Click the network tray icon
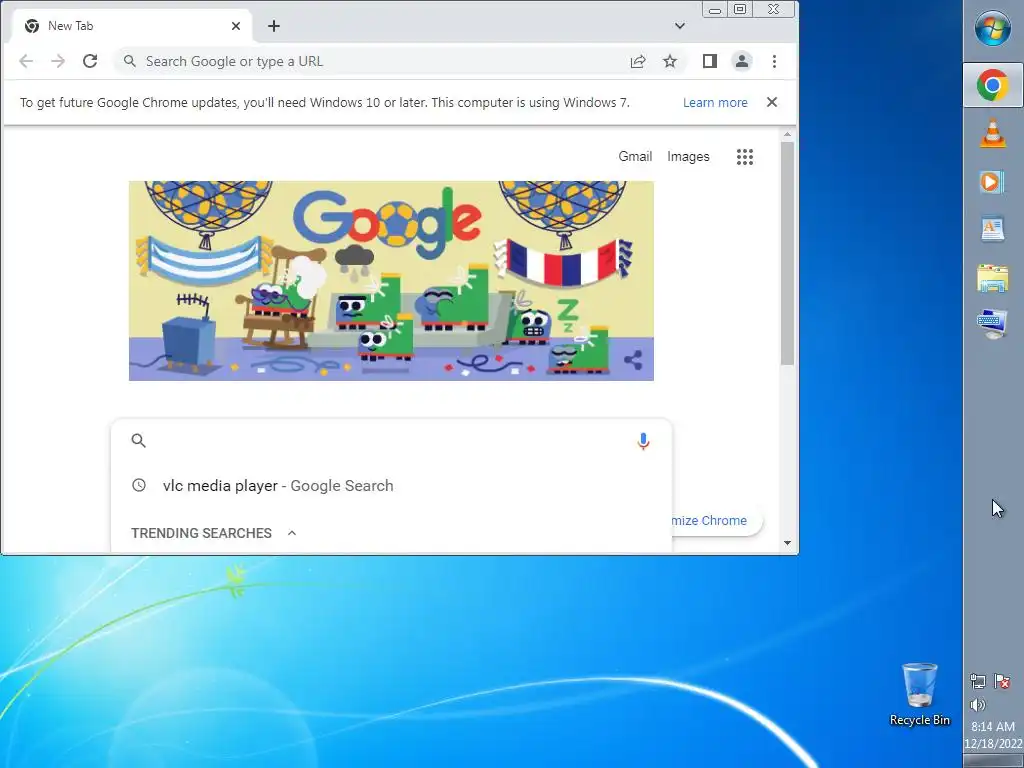The height and width of the screenshot is (768, 1024). (978, 681)
